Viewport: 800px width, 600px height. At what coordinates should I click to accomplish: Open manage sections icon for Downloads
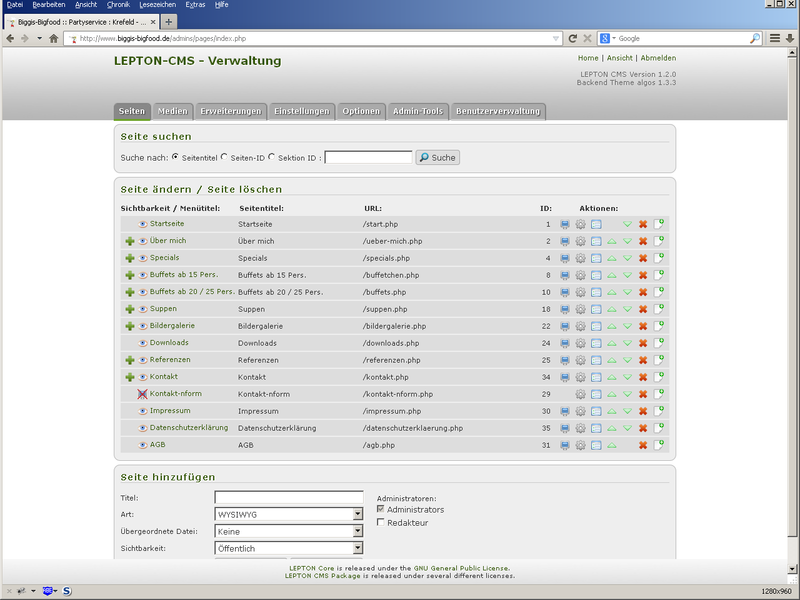click(x=596, y=343)
